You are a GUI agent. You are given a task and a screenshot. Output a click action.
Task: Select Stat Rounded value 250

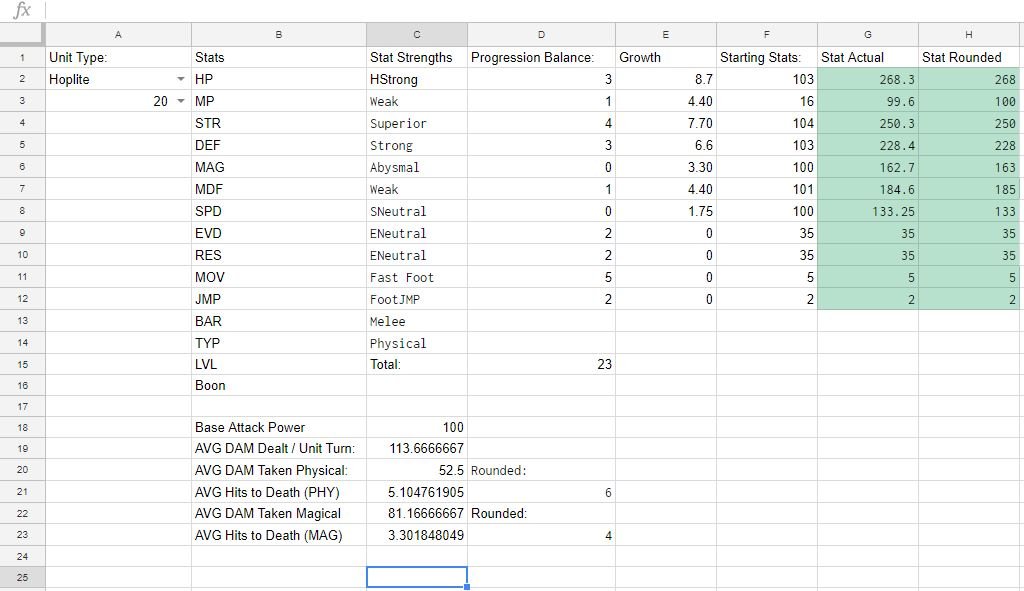(969, 123)
